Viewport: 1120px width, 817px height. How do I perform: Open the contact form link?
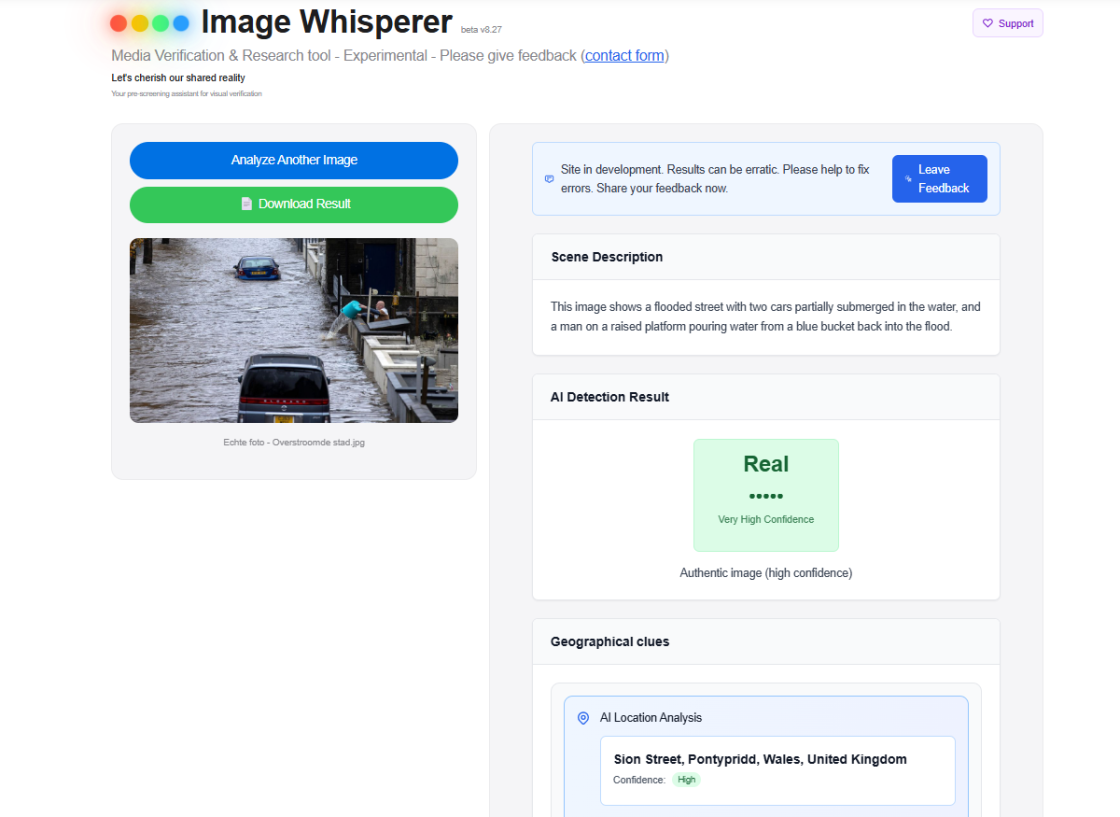pyautogui.click(x=624, y=56)
